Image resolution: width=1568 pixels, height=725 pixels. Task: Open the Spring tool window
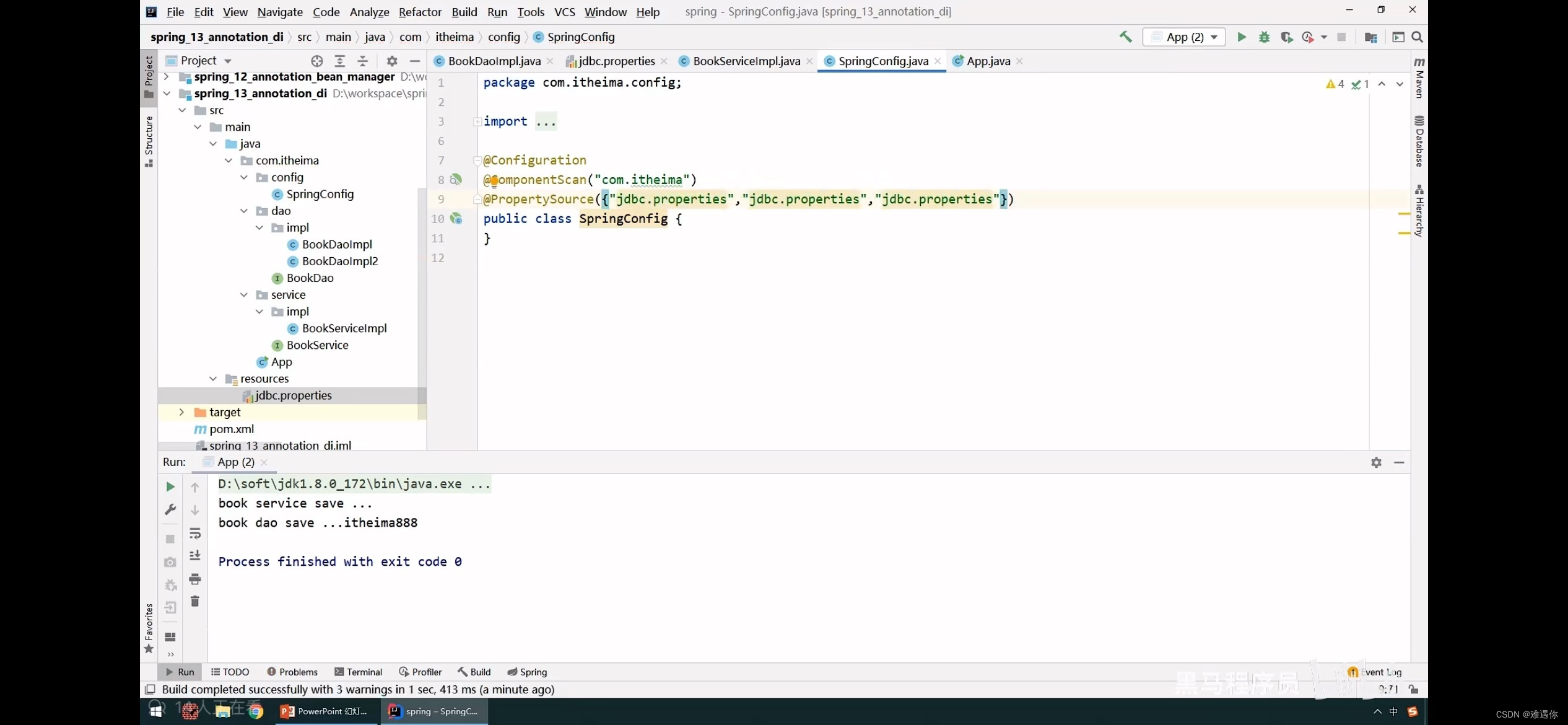(x=527, y=672)
